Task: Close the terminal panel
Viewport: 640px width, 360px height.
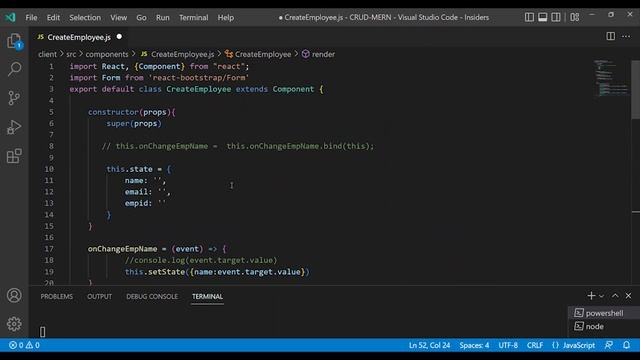Action: pos(628,296)
